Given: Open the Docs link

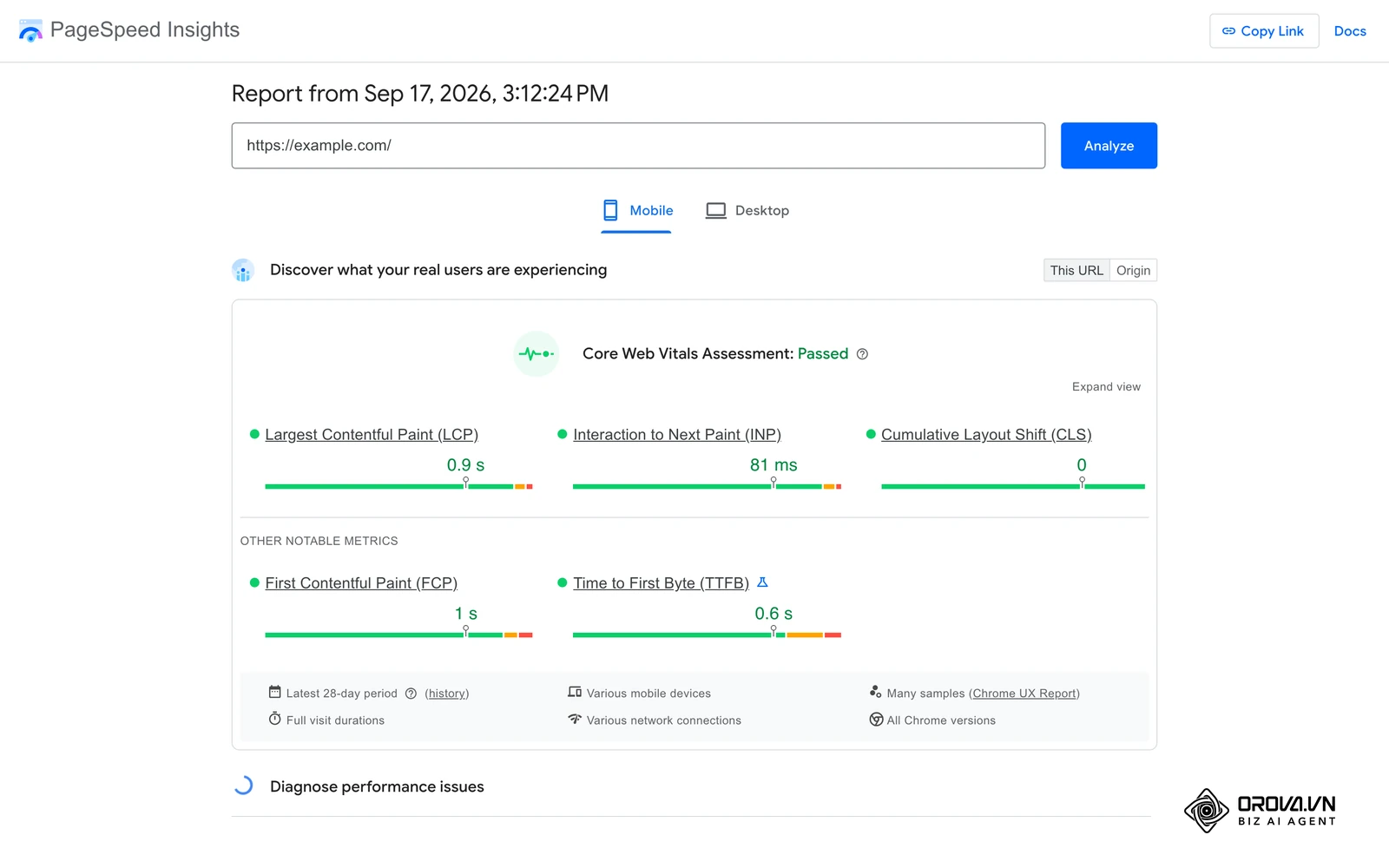Looking at the screenshot, I should [1350, 31].
